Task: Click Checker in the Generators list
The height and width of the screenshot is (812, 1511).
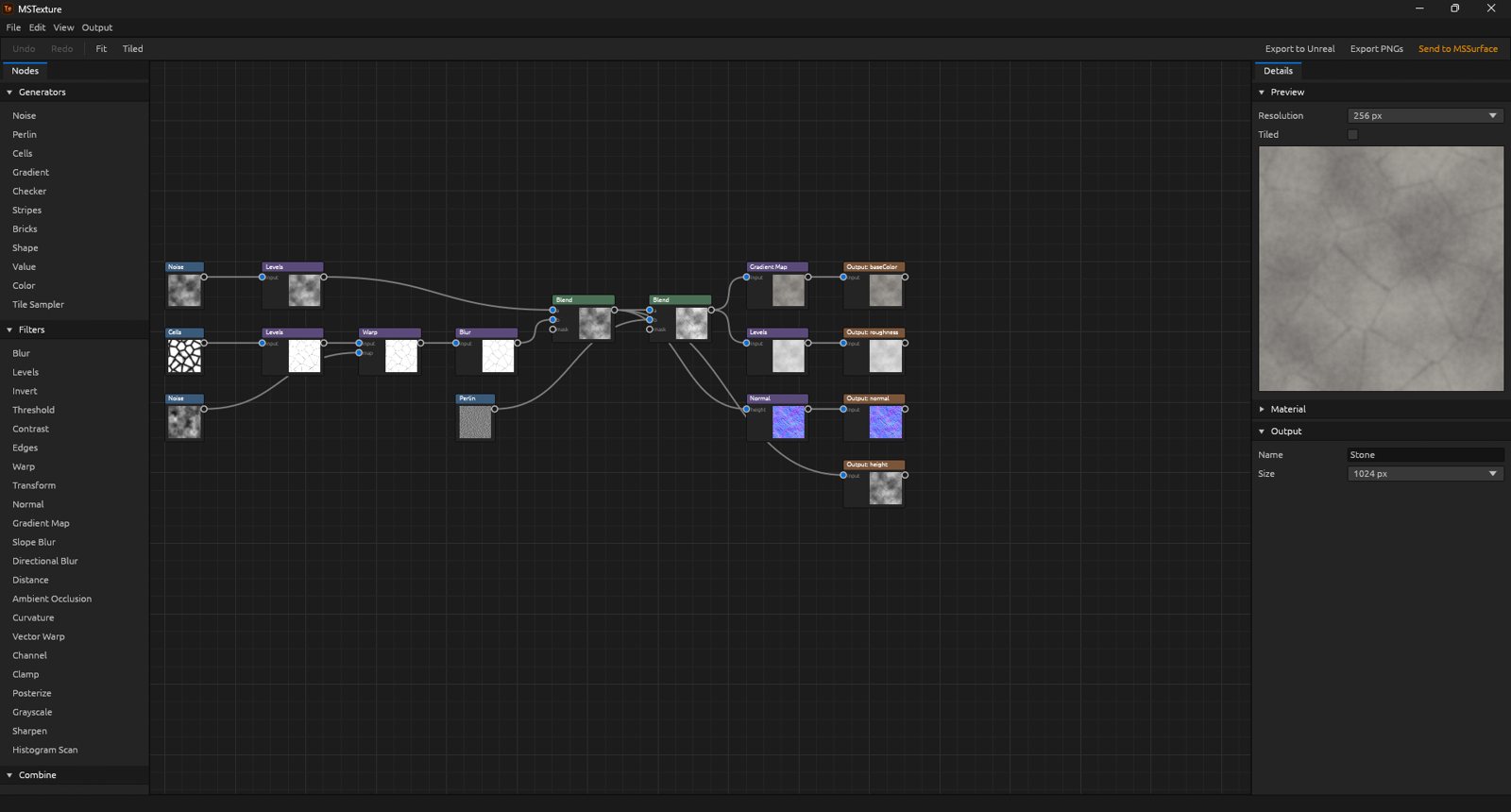Action: pos(29,192)
